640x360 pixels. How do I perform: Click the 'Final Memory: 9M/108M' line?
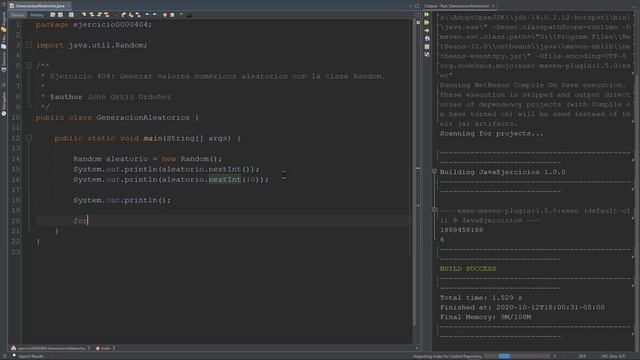pyautogui.click(x=485, y=317)
